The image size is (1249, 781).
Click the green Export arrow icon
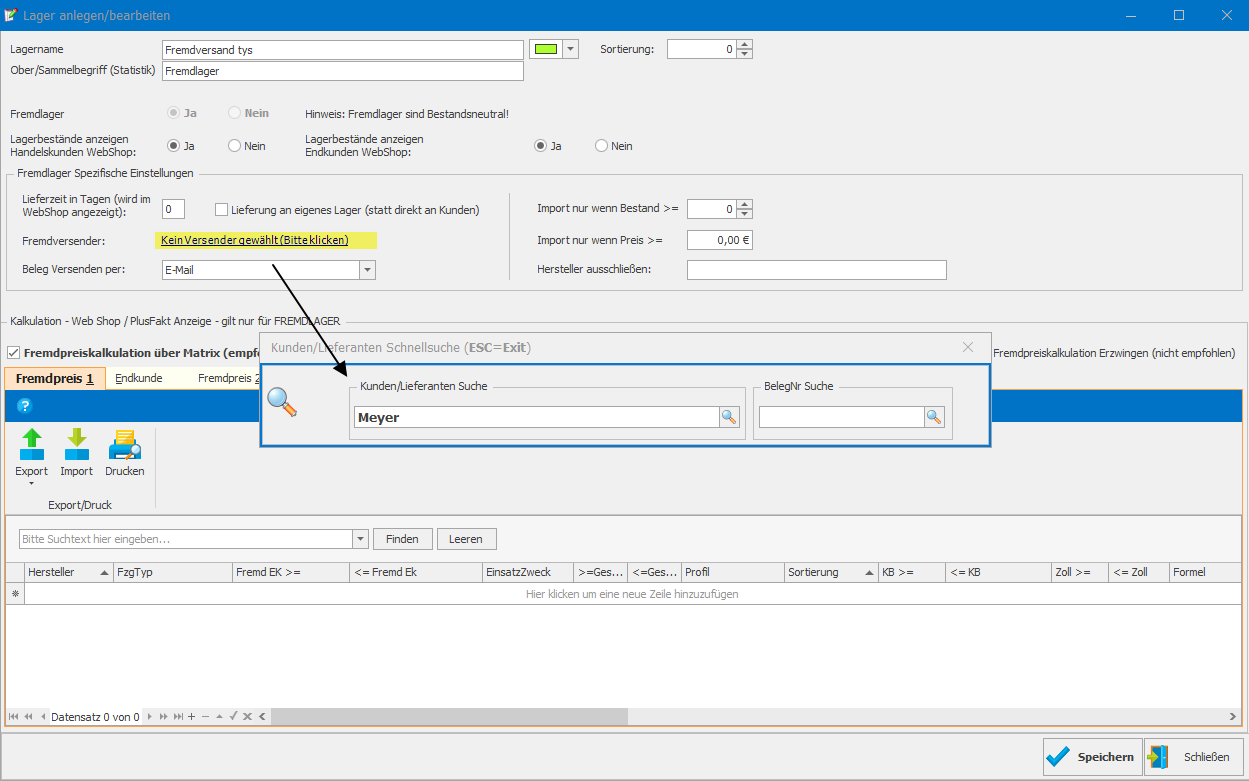pos(31,445)
